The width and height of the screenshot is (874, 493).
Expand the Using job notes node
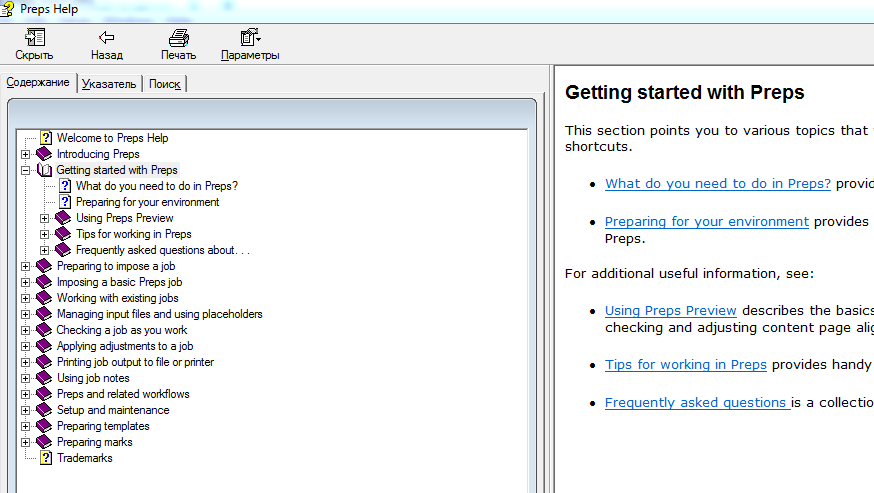pyautogui.click(x=26, y=379)
